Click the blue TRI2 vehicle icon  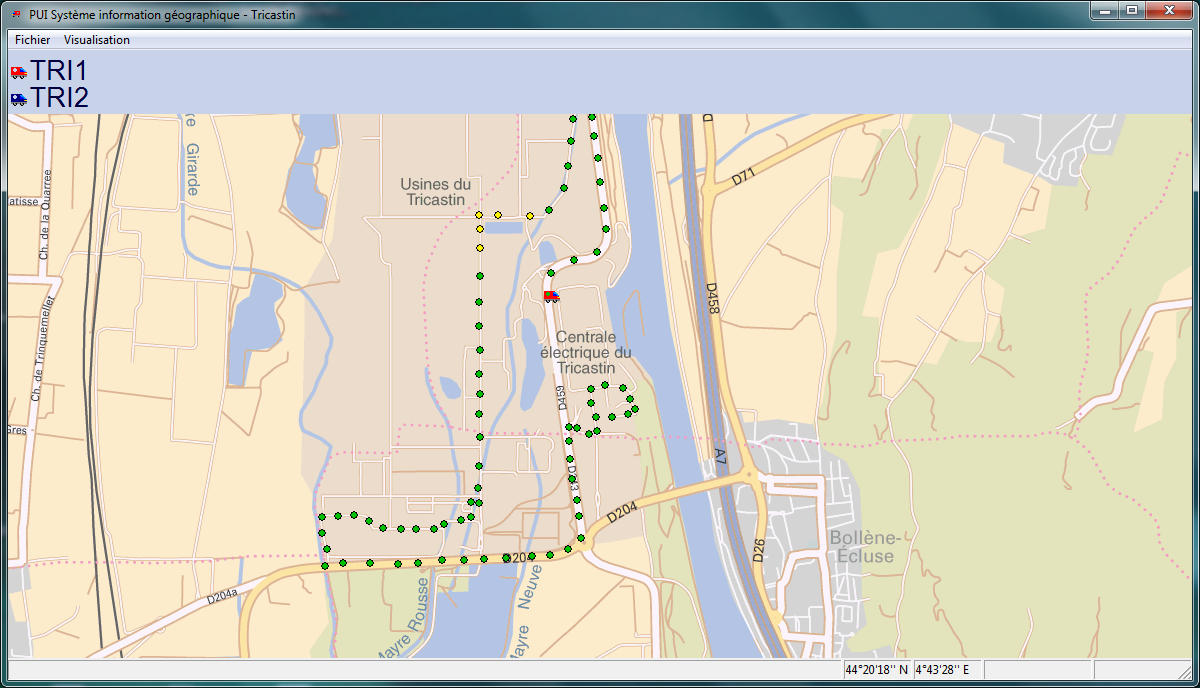18,99
